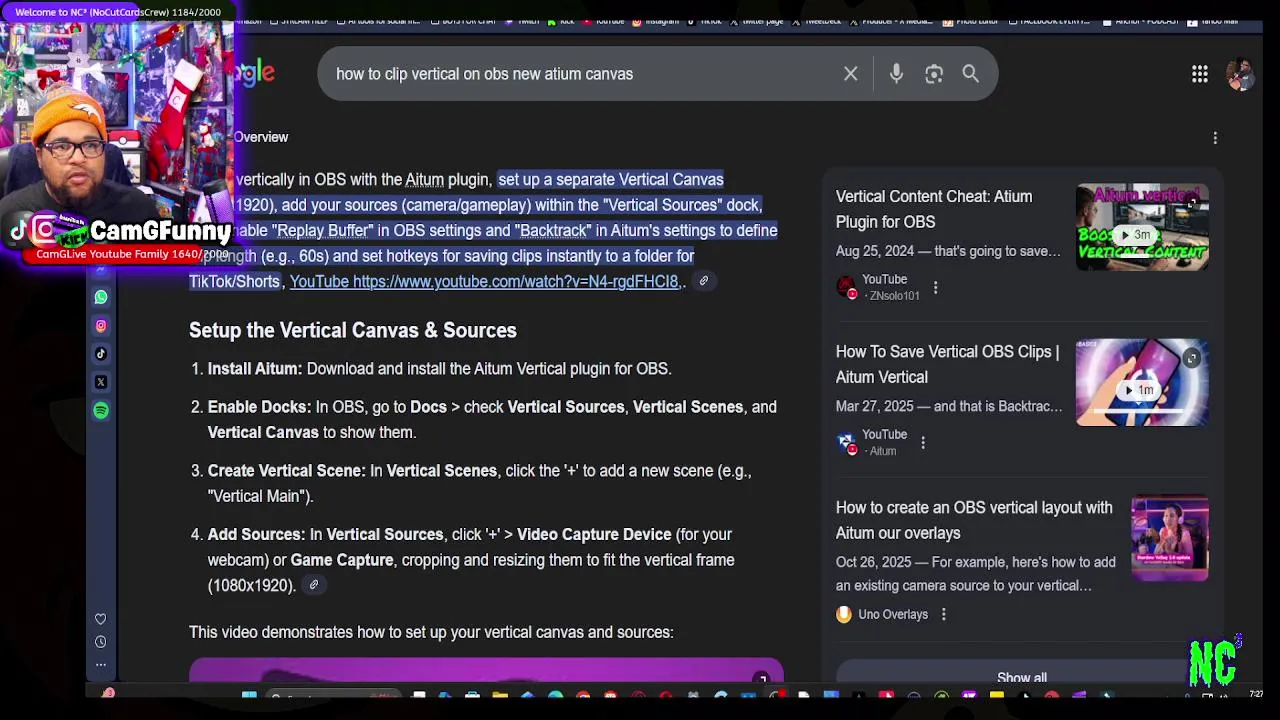Screen dimensions: 1280x720
Task: Open options for Aitum YouTube video result
Action: coord(922,443)
